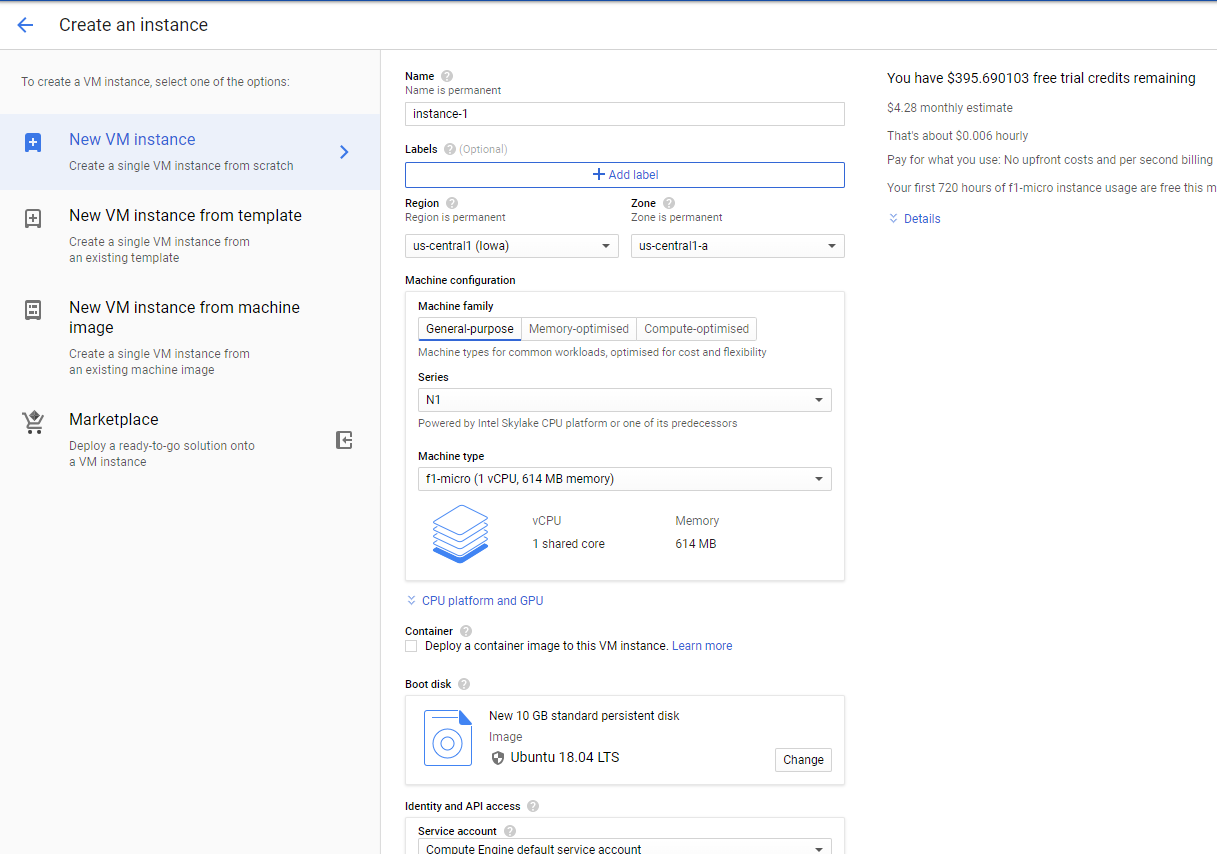The height and width of the screenshot is (854, 1217).
Task: Open the Machine type dropdown f1-micro
Action: coord(625,479)
